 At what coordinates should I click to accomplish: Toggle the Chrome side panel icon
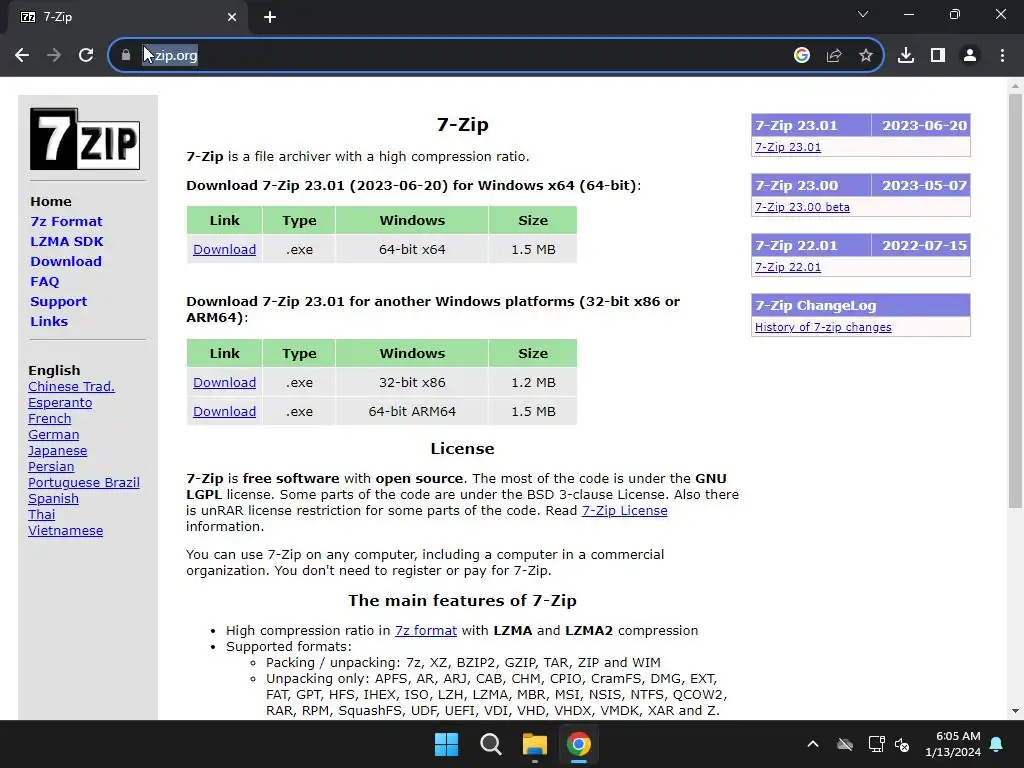pos(938,56)
